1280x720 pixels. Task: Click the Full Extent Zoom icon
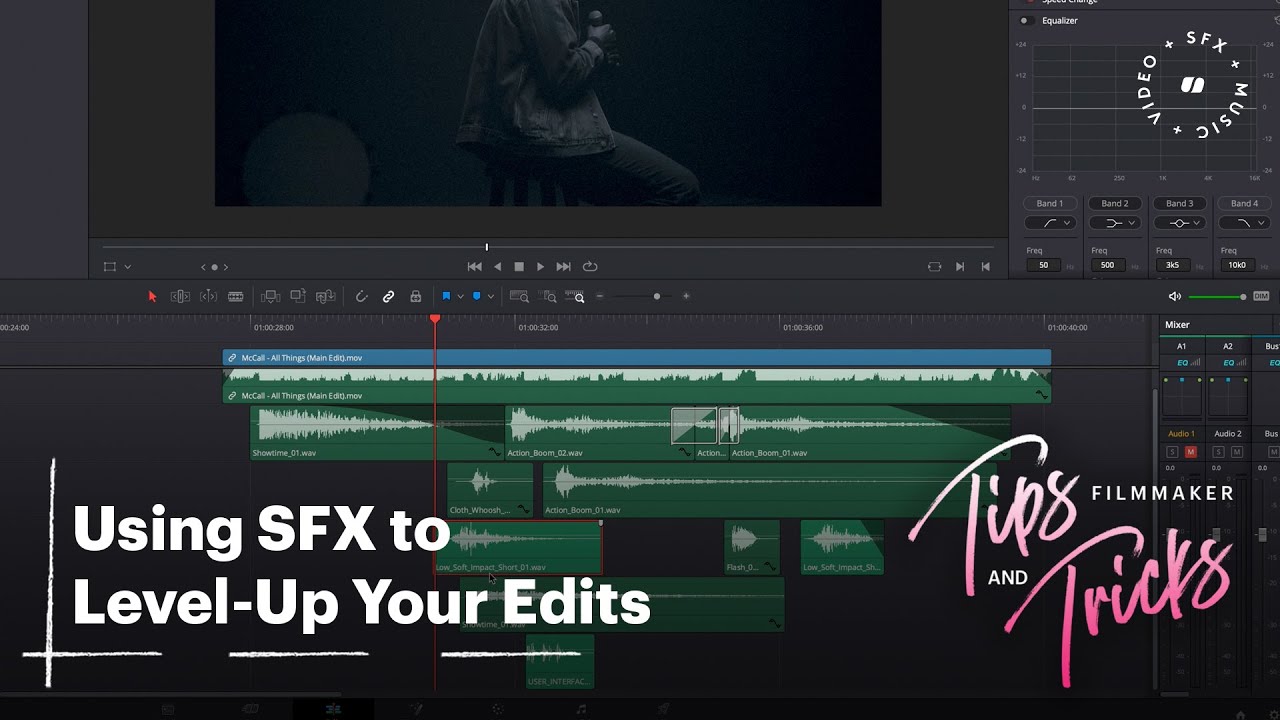[x=519, y=296]
